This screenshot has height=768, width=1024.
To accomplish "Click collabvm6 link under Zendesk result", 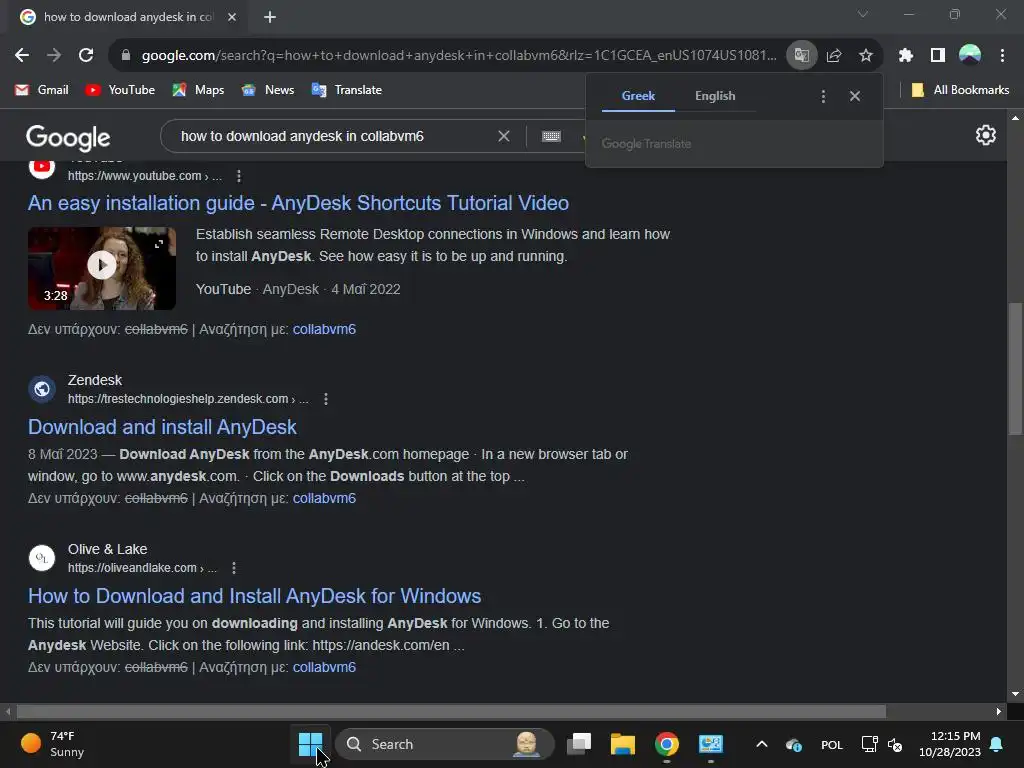I will [324, 498].
